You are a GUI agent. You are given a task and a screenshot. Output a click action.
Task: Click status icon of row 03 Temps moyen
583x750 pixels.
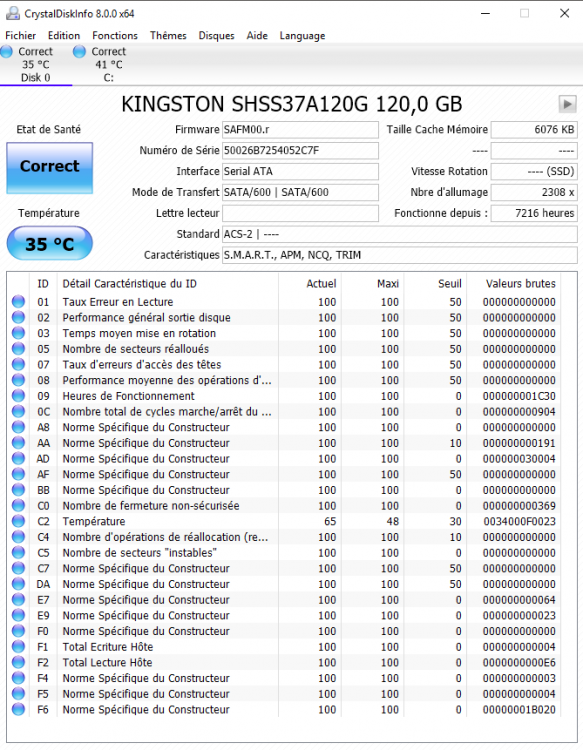(18, 333)
